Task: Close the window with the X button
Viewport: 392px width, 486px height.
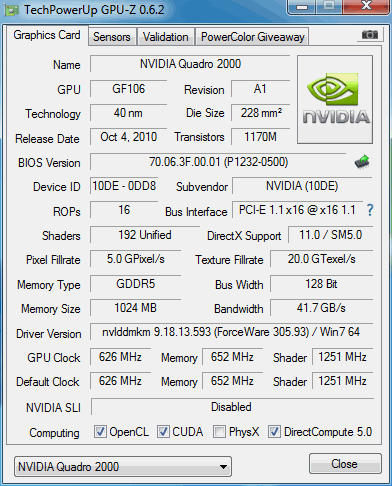Action: [x=367, y=7]
